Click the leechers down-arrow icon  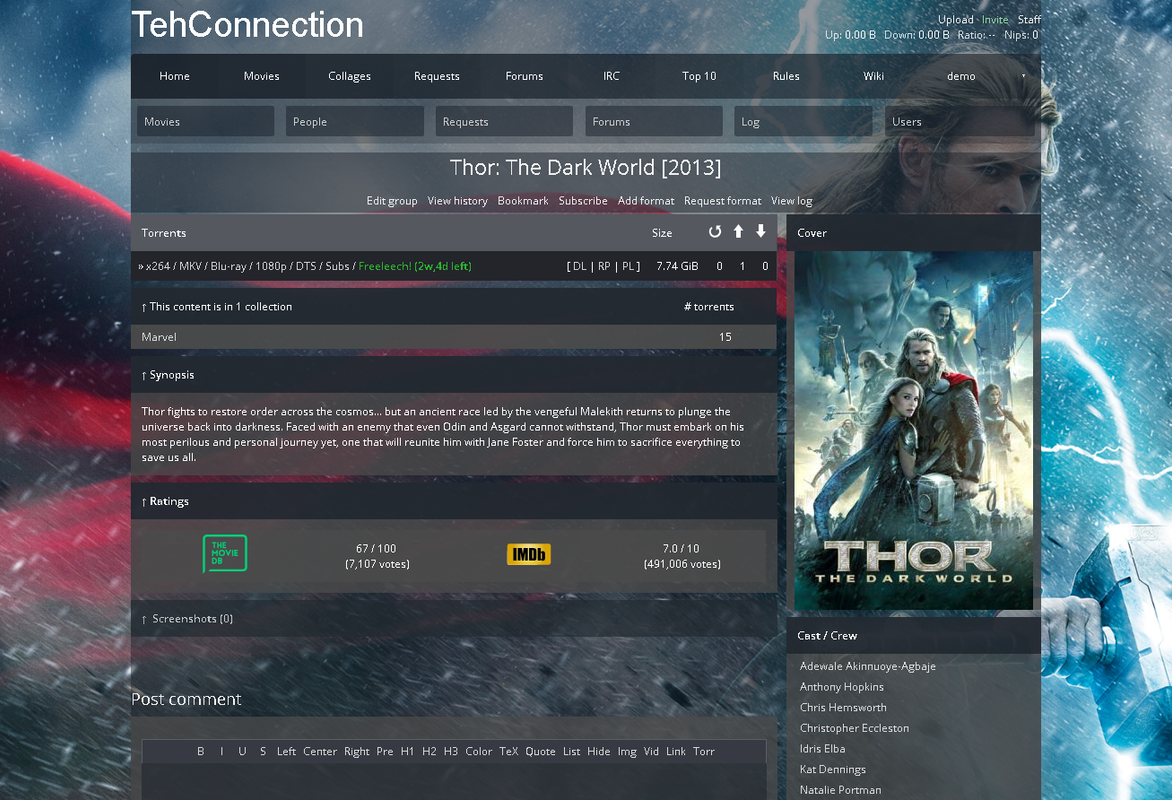coord(761,232)
